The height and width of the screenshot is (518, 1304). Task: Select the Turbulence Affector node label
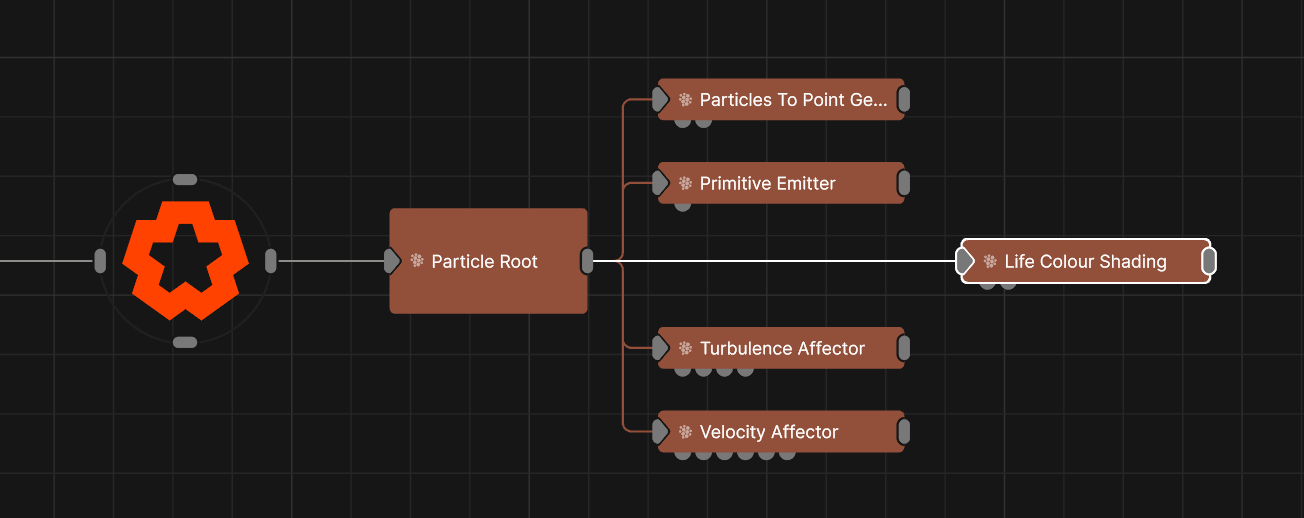click(x=782, y=349)
